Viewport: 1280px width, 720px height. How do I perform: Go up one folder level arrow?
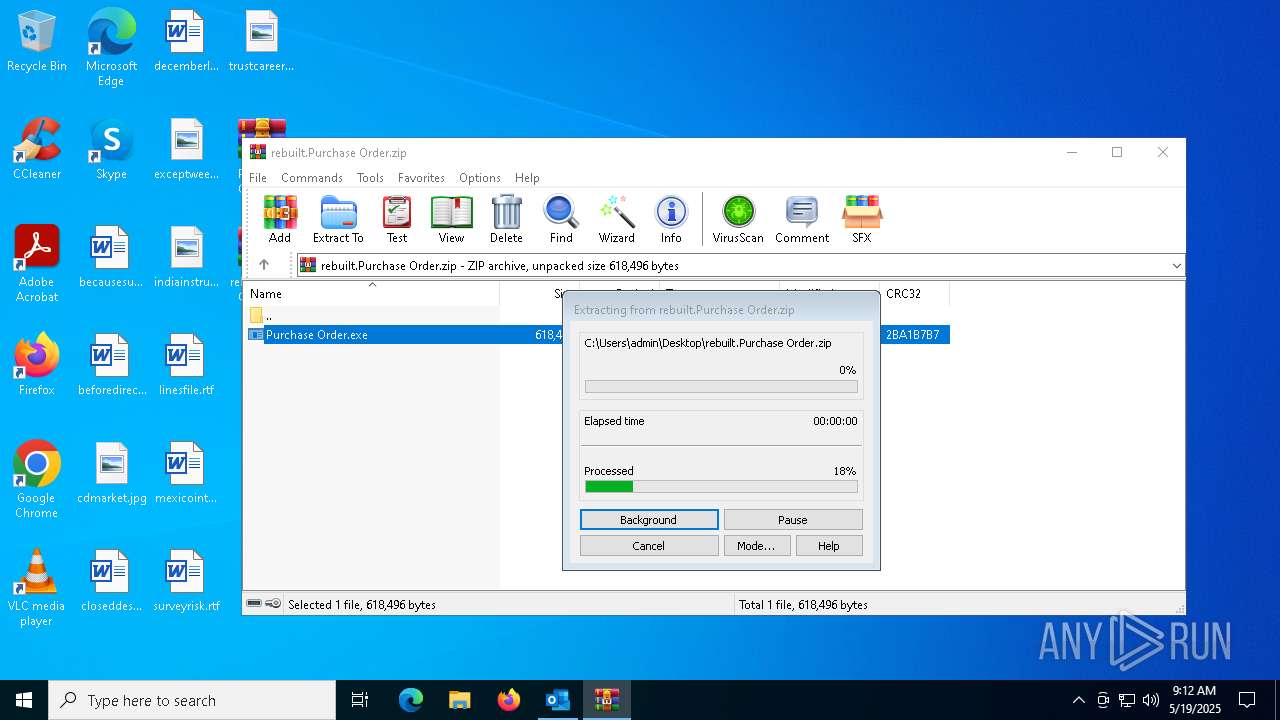click(264, 265)
